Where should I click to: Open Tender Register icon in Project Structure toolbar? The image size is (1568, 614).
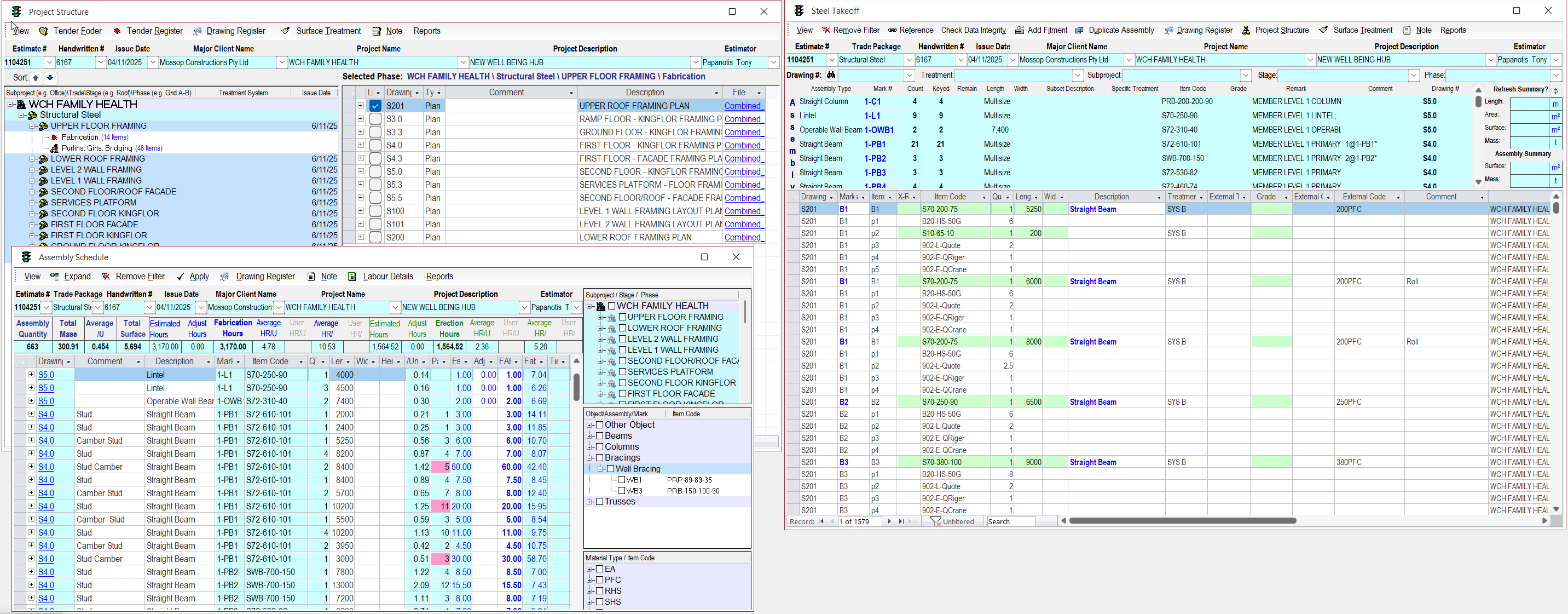[117, 31]
